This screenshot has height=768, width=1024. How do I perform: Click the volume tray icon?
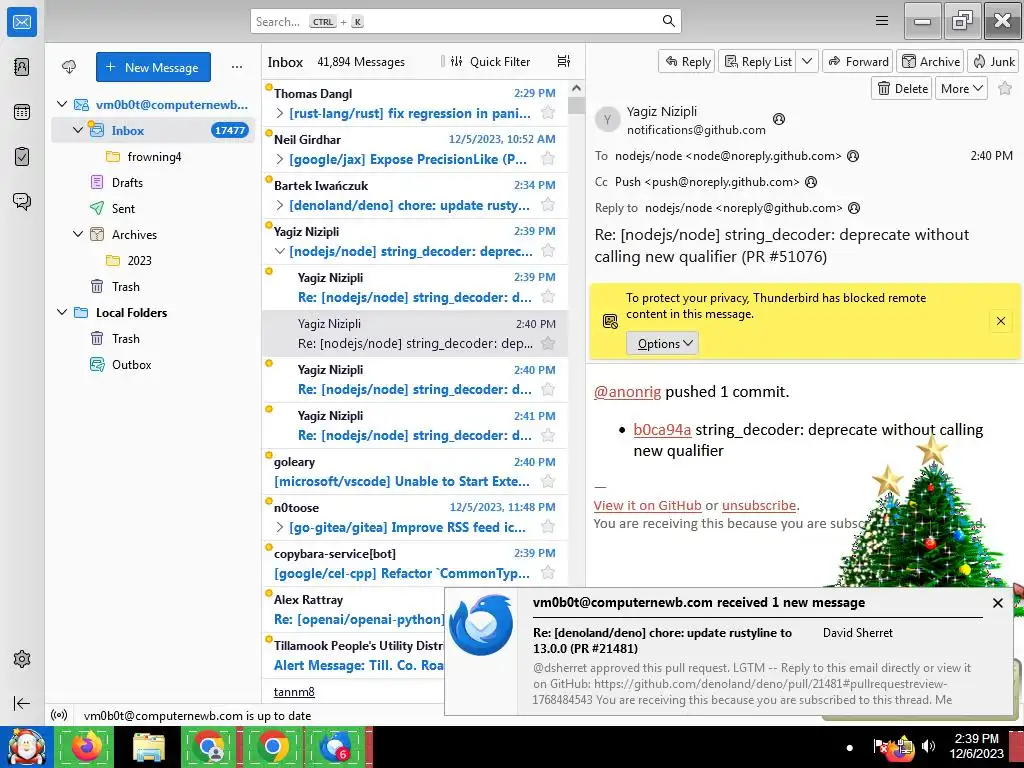(927, 746)
